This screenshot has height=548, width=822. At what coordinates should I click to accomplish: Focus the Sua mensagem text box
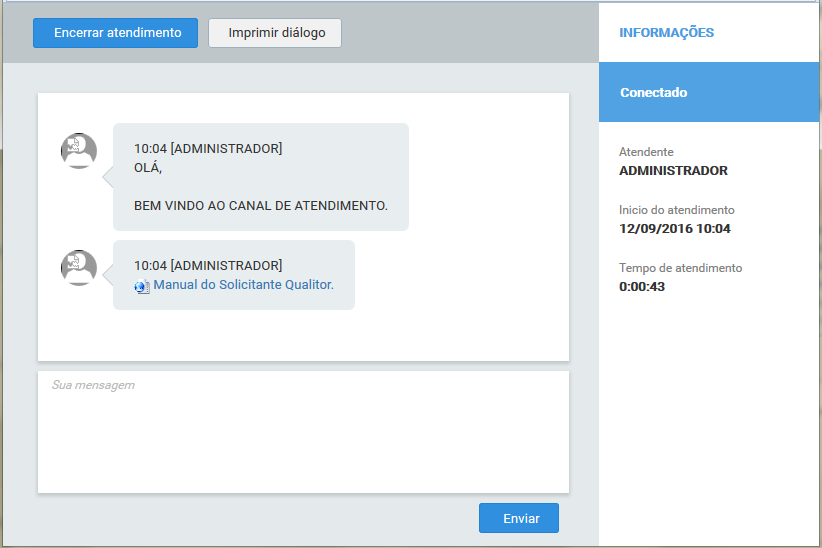[x=304, y=432]
